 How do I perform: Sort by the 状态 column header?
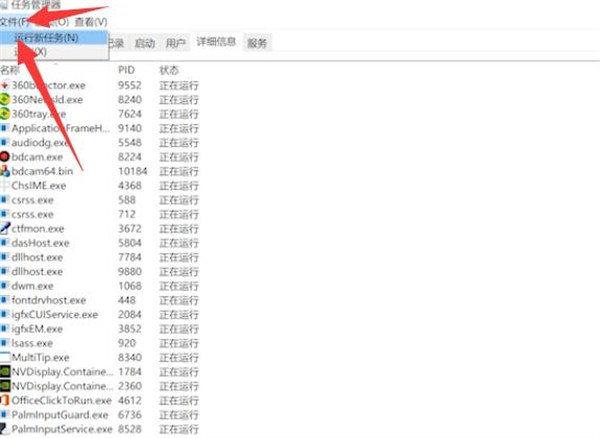169,70
